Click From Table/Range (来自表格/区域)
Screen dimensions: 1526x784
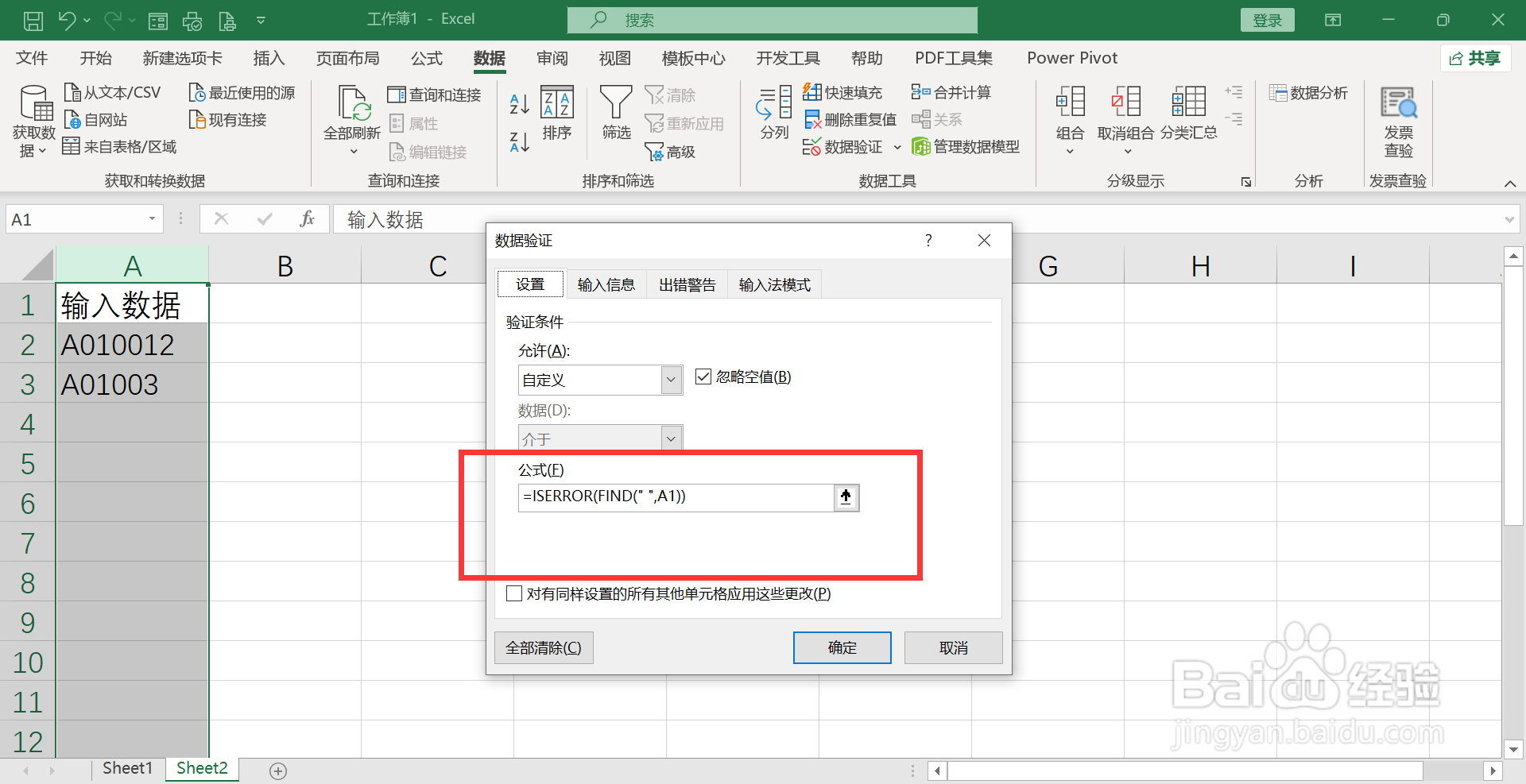[x=120, y=147]
